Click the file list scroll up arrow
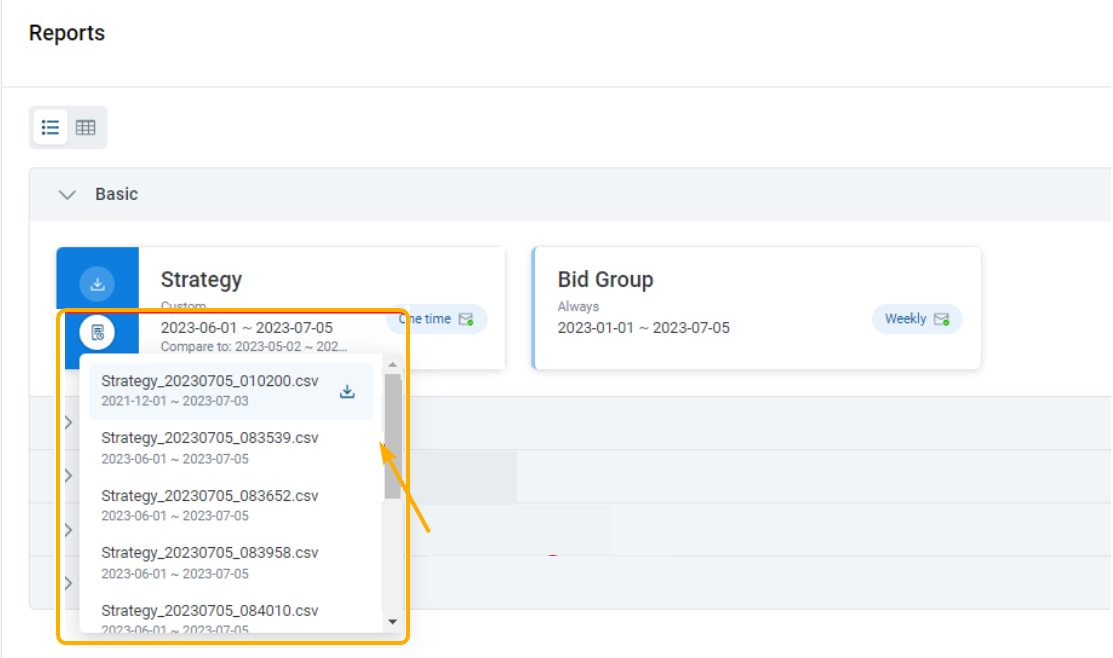Image resolution: width=1113 pixels, height=658 pixels. click(x=393, y=364)
